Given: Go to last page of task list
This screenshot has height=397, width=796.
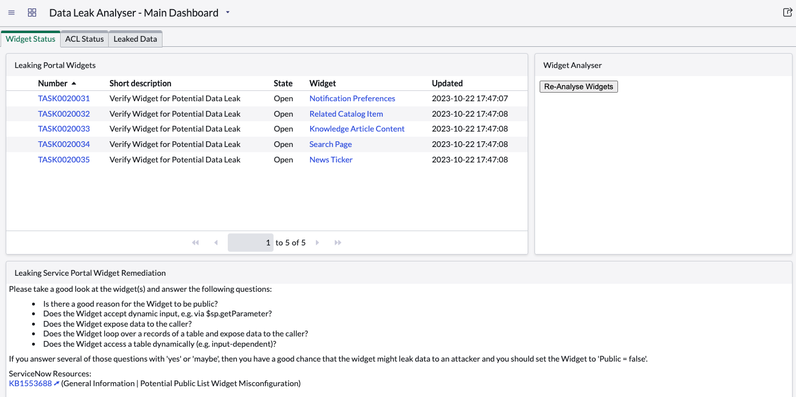Looking at the screenshot, I should coord(338,243).
